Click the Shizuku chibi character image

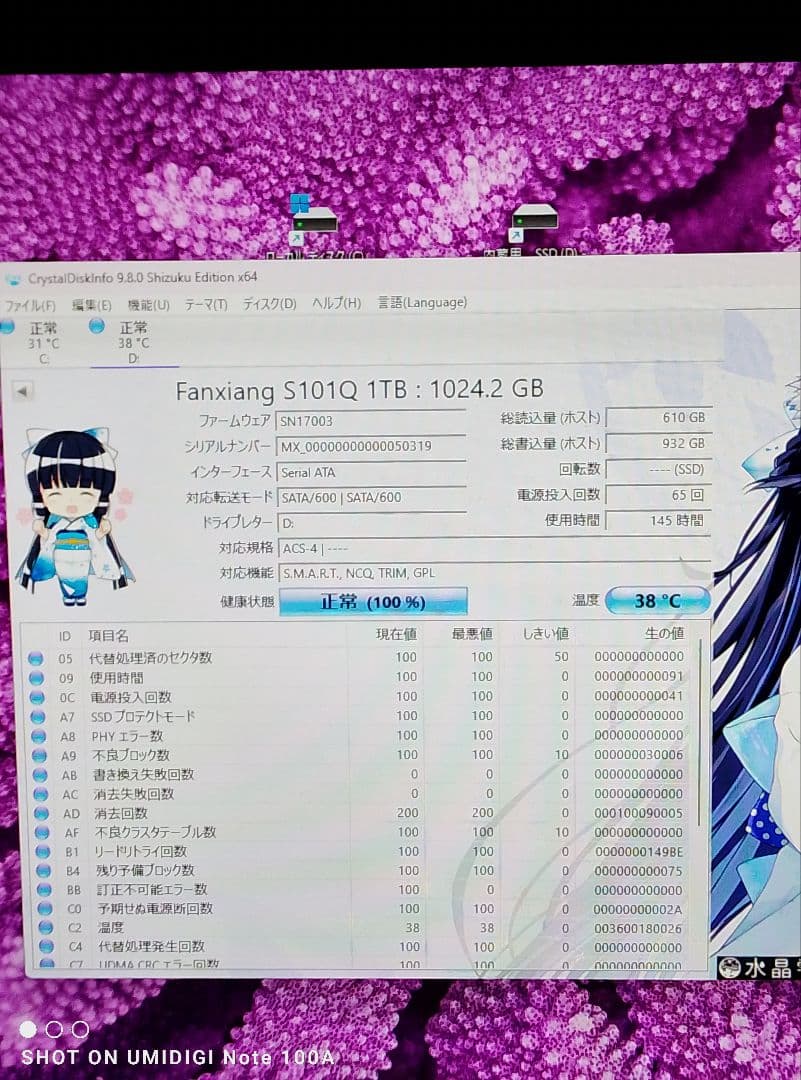coord(74,517)
